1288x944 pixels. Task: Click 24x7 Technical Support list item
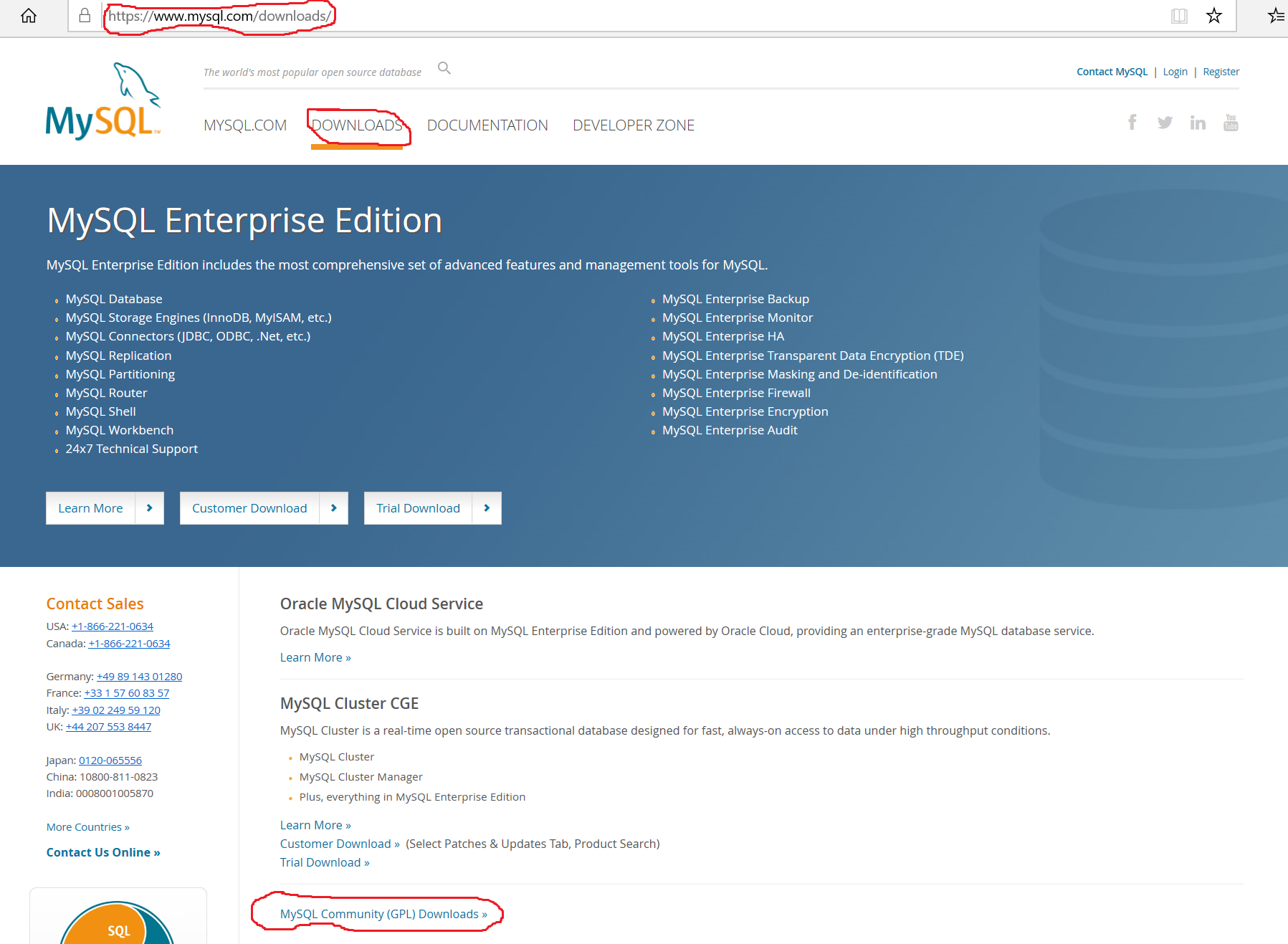click(132, 449)
